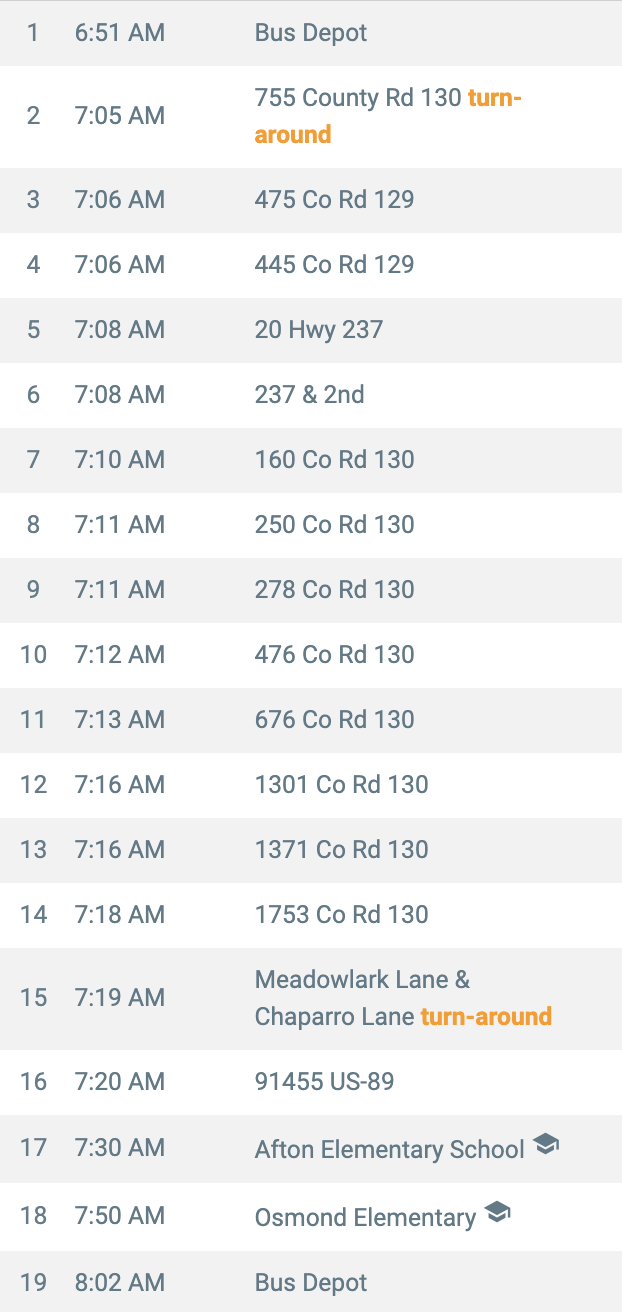Select the 8:02 AM Bus Depot stop
Screen dimensions: 622x1312
311,1282
